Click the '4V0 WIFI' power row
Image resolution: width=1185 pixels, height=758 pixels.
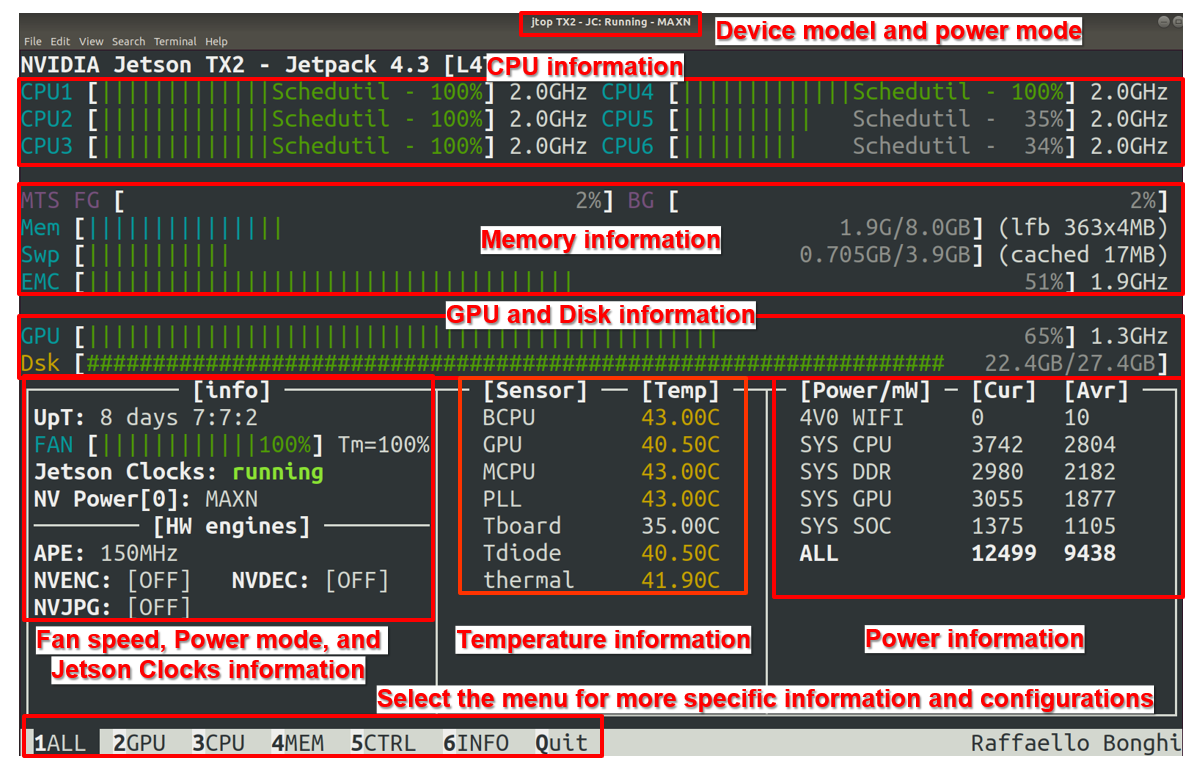(x=945, y=417)
